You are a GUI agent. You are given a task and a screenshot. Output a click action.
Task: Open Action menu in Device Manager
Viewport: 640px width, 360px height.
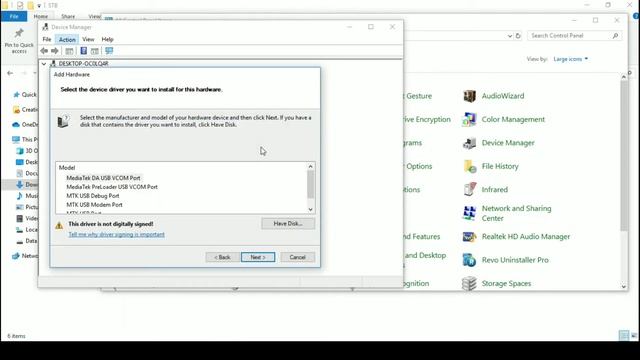67,40
